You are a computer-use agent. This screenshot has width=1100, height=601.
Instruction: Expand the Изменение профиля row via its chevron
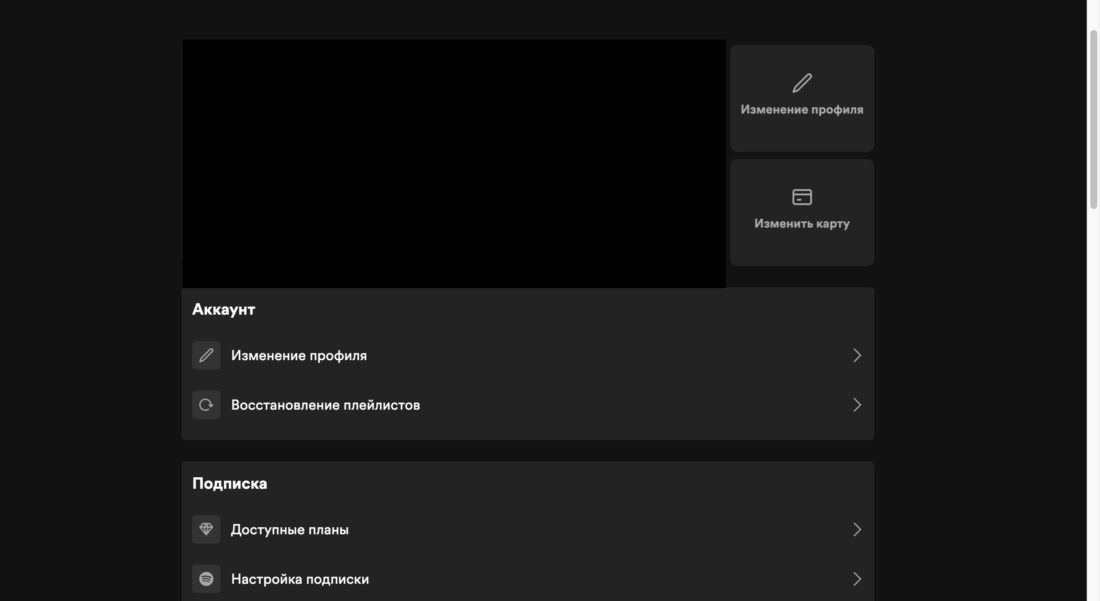pyautogui.click(x=856, y=355)
